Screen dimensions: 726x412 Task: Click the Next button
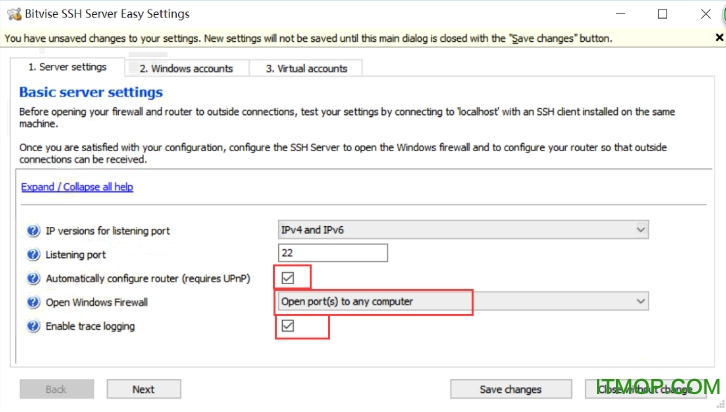[x=143, y=389]
